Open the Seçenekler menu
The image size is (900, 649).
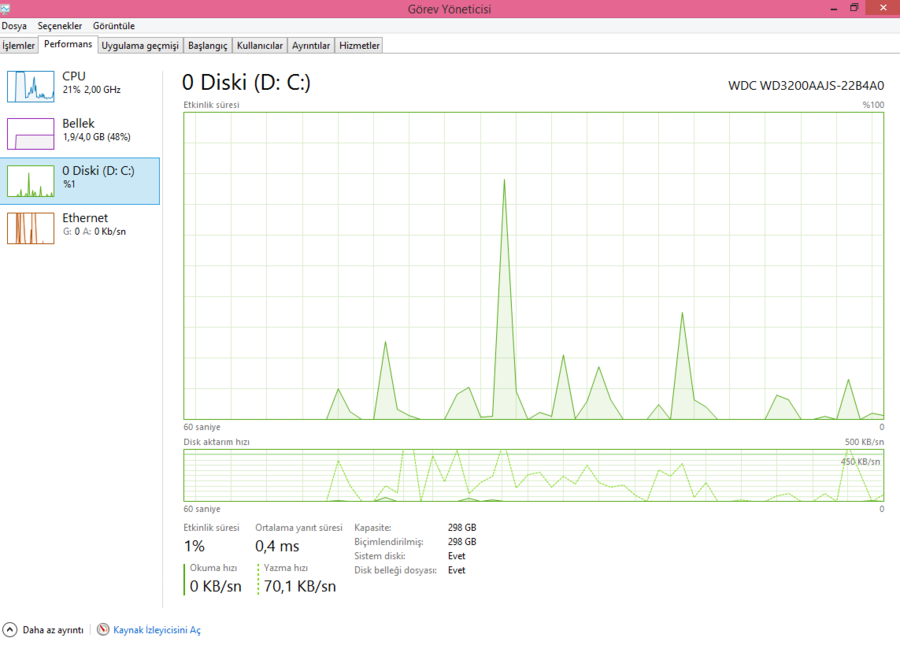coord(60,26)
